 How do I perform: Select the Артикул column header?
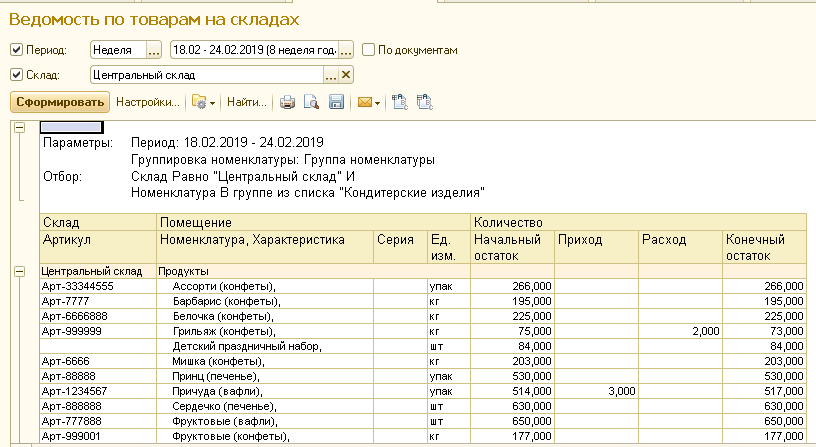(x=98, y=247)
